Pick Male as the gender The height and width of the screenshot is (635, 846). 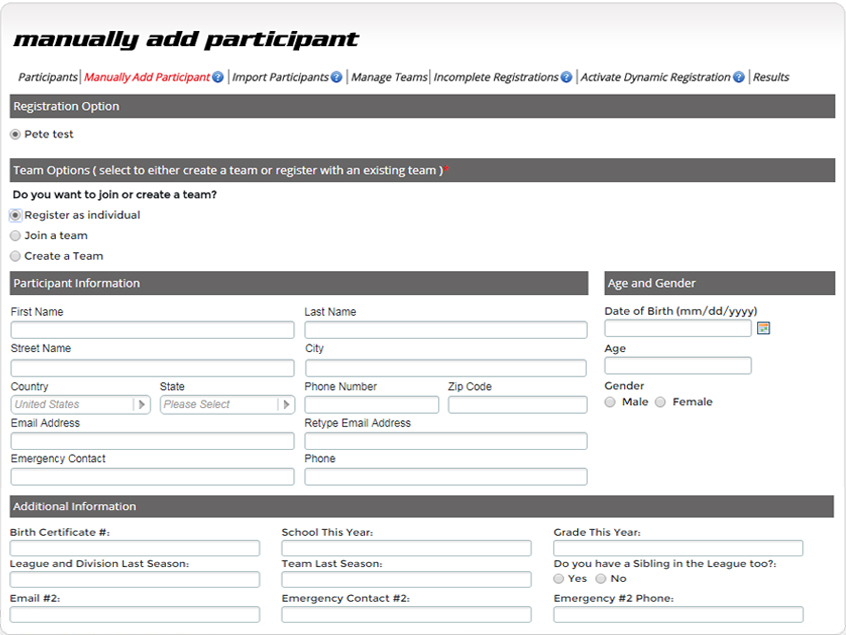pos(611,402)
